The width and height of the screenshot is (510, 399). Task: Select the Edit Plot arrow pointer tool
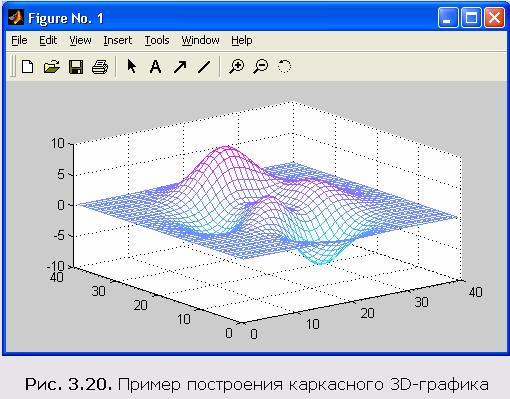tap(132, 66)
